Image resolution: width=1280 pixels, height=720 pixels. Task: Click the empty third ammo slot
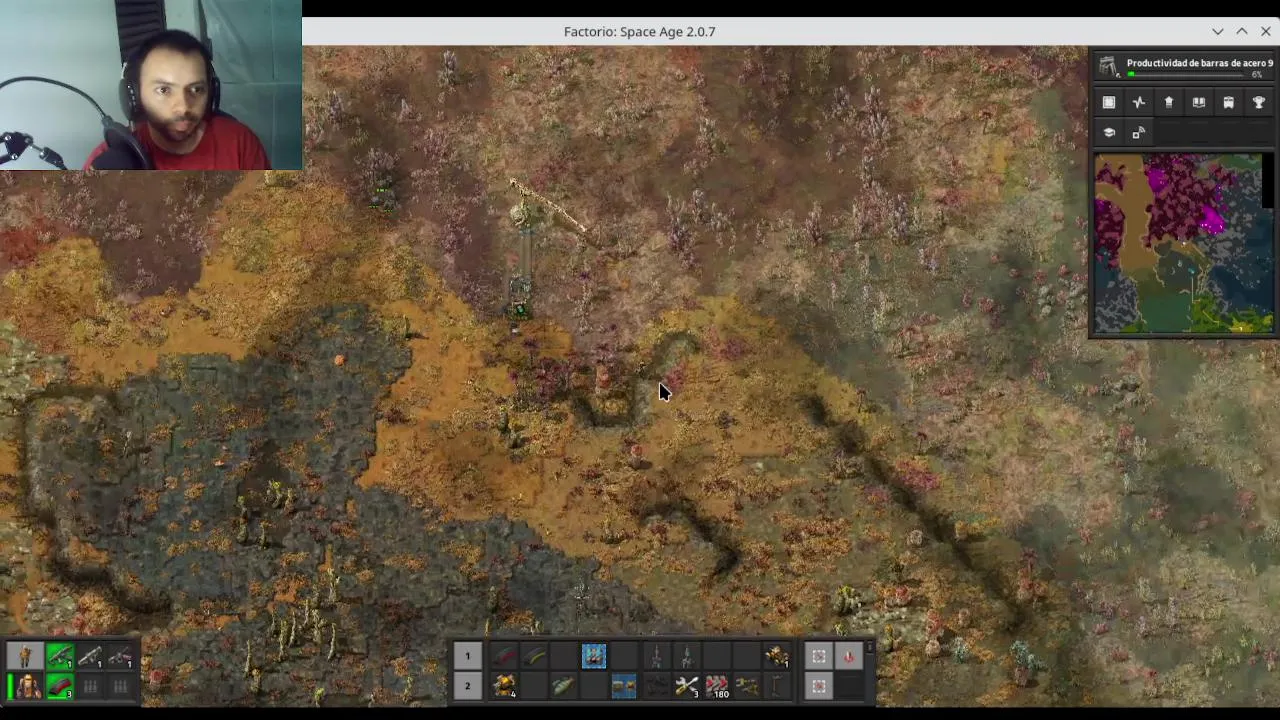(x=120, y=687)
